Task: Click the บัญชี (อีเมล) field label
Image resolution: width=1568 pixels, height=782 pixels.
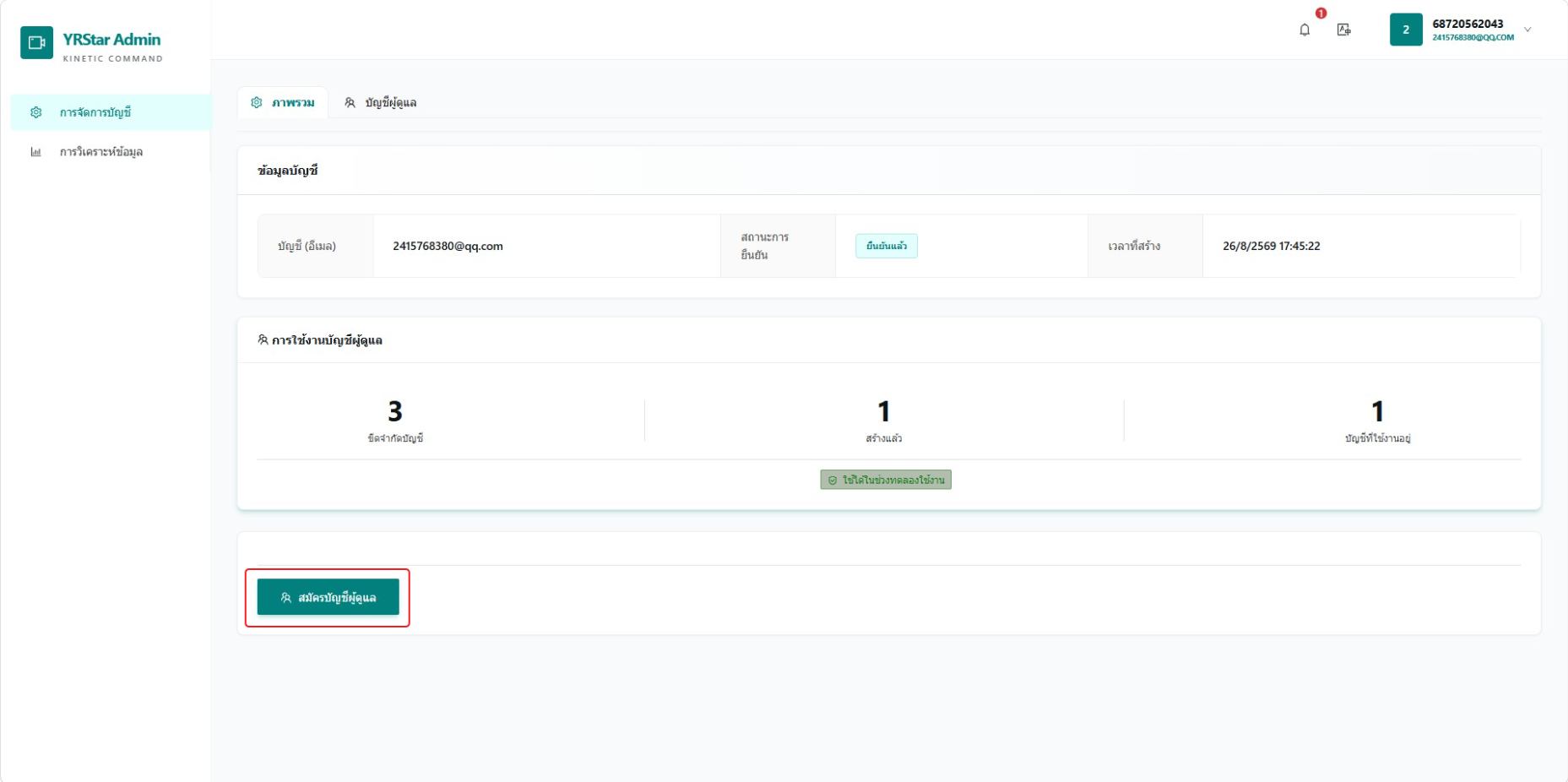Action: [x=307, y=246]
